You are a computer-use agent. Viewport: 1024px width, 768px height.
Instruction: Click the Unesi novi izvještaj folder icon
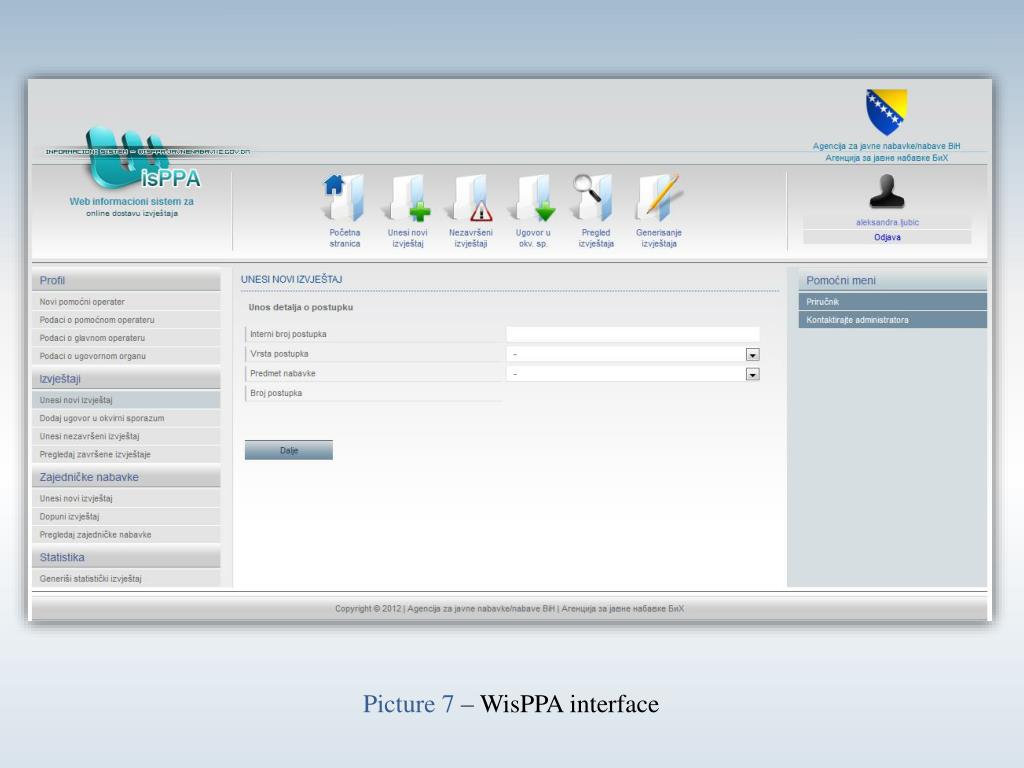click(407, 197)
